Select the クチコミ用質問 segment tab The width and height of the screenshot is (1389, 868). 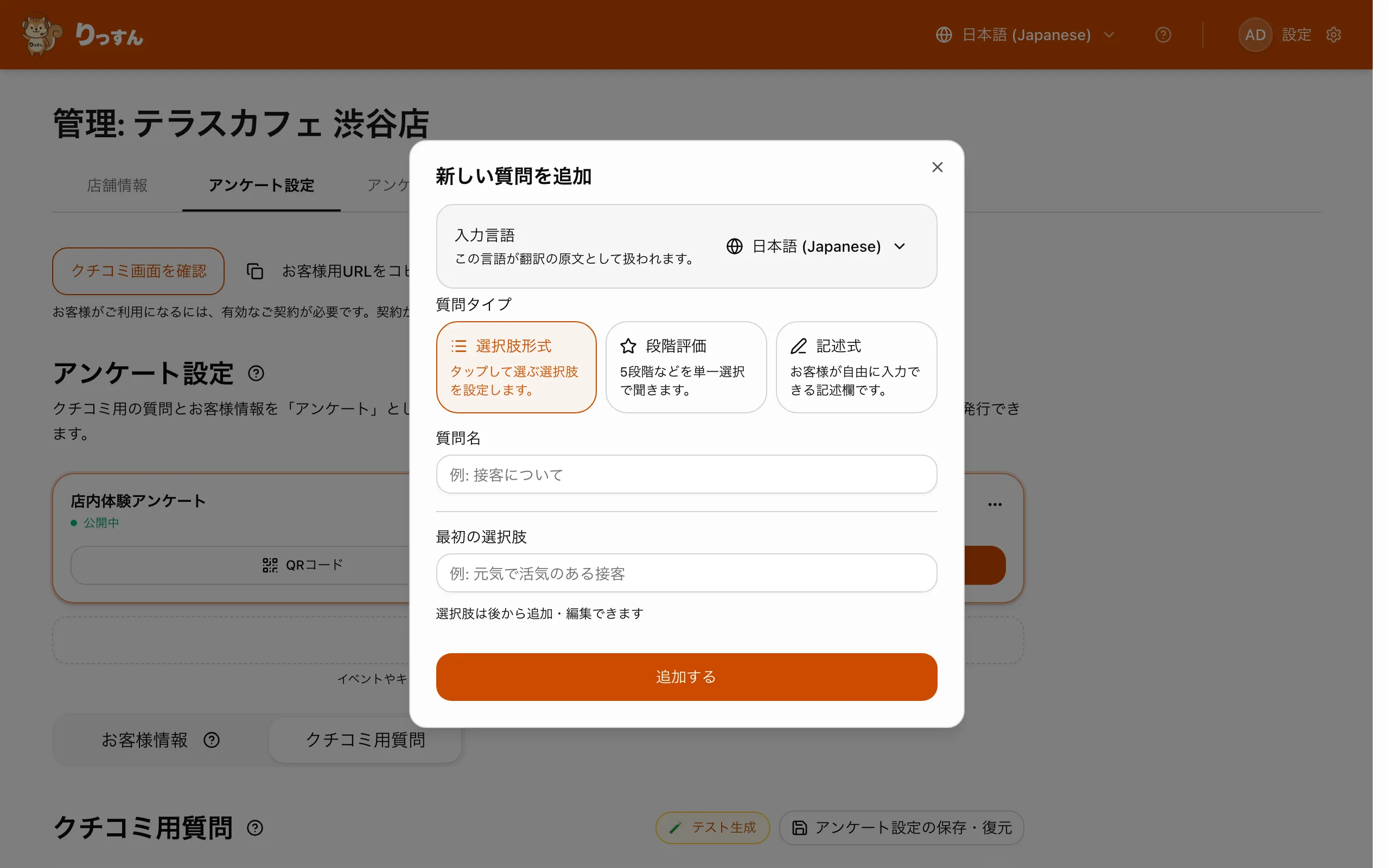365,740
